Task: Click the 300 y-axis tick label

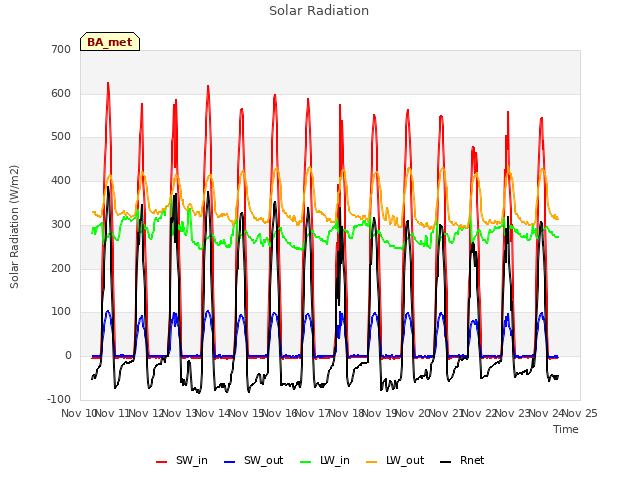Action: (x=61, y=224)
